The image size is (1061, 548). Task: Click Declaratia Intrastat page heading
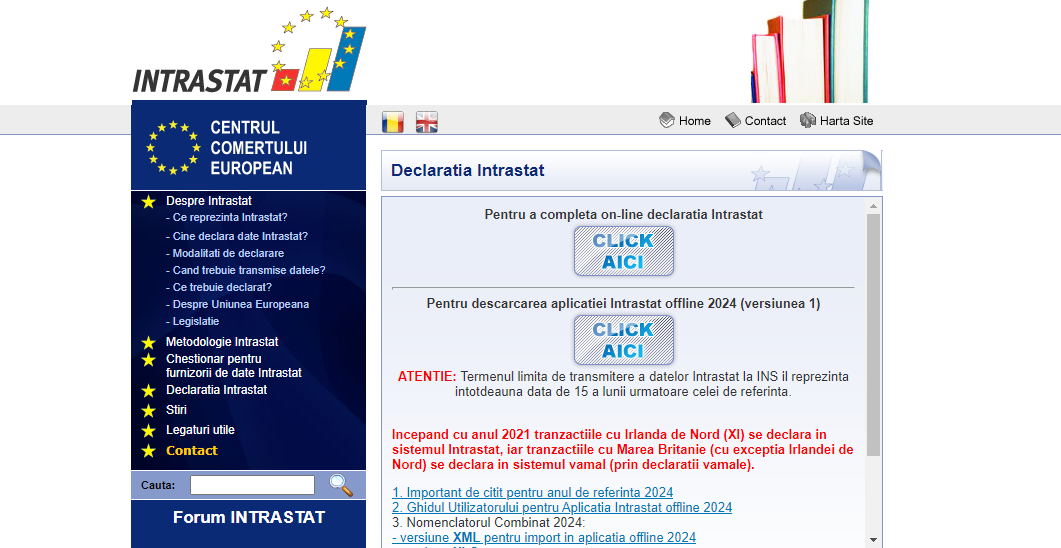[x=468, y=170]
